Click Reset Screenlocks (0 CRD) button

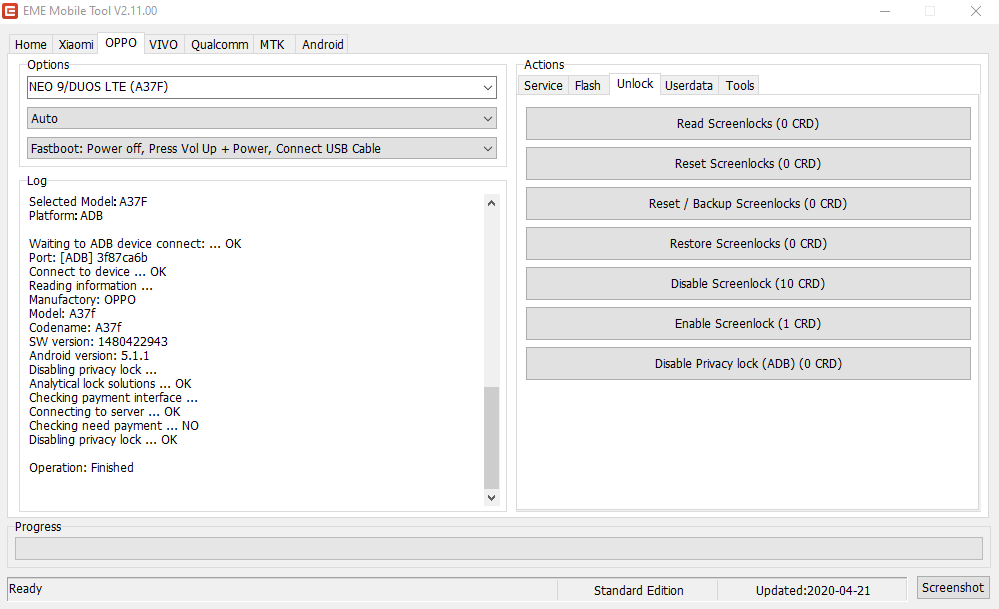click(748, 164)
